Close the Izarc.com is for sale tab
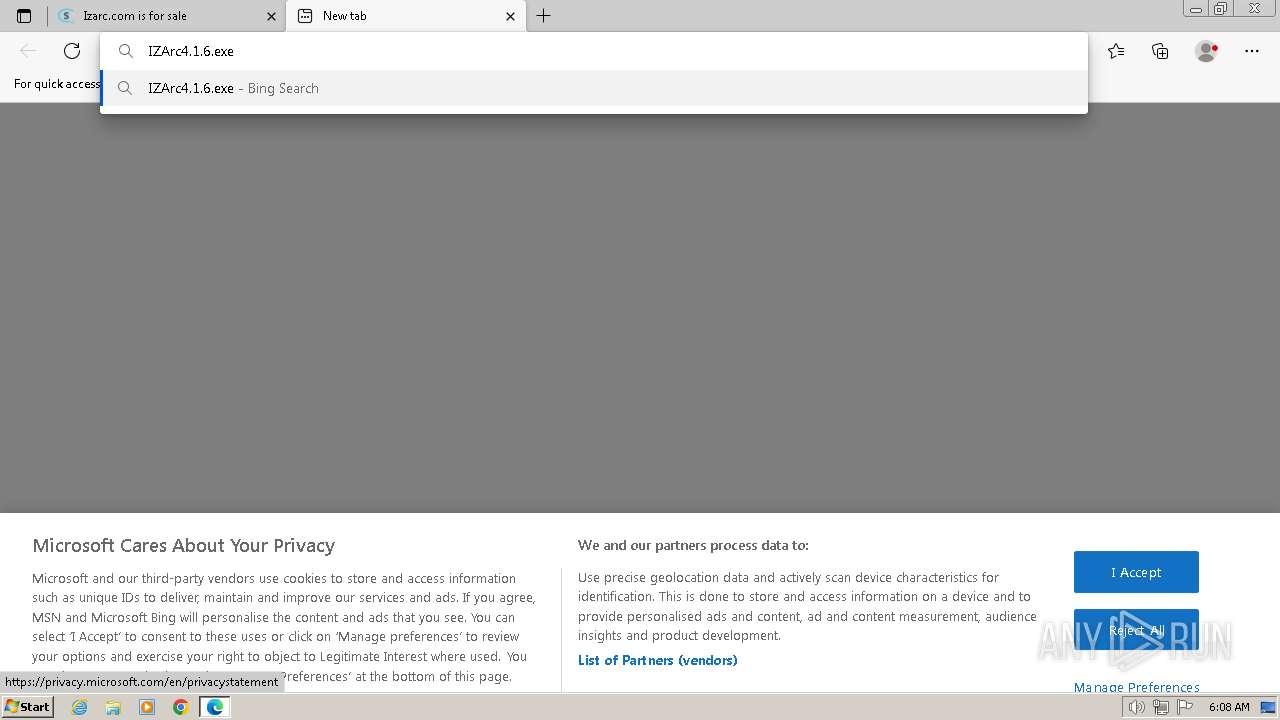 pyautogui.click(x=271, y=16)
